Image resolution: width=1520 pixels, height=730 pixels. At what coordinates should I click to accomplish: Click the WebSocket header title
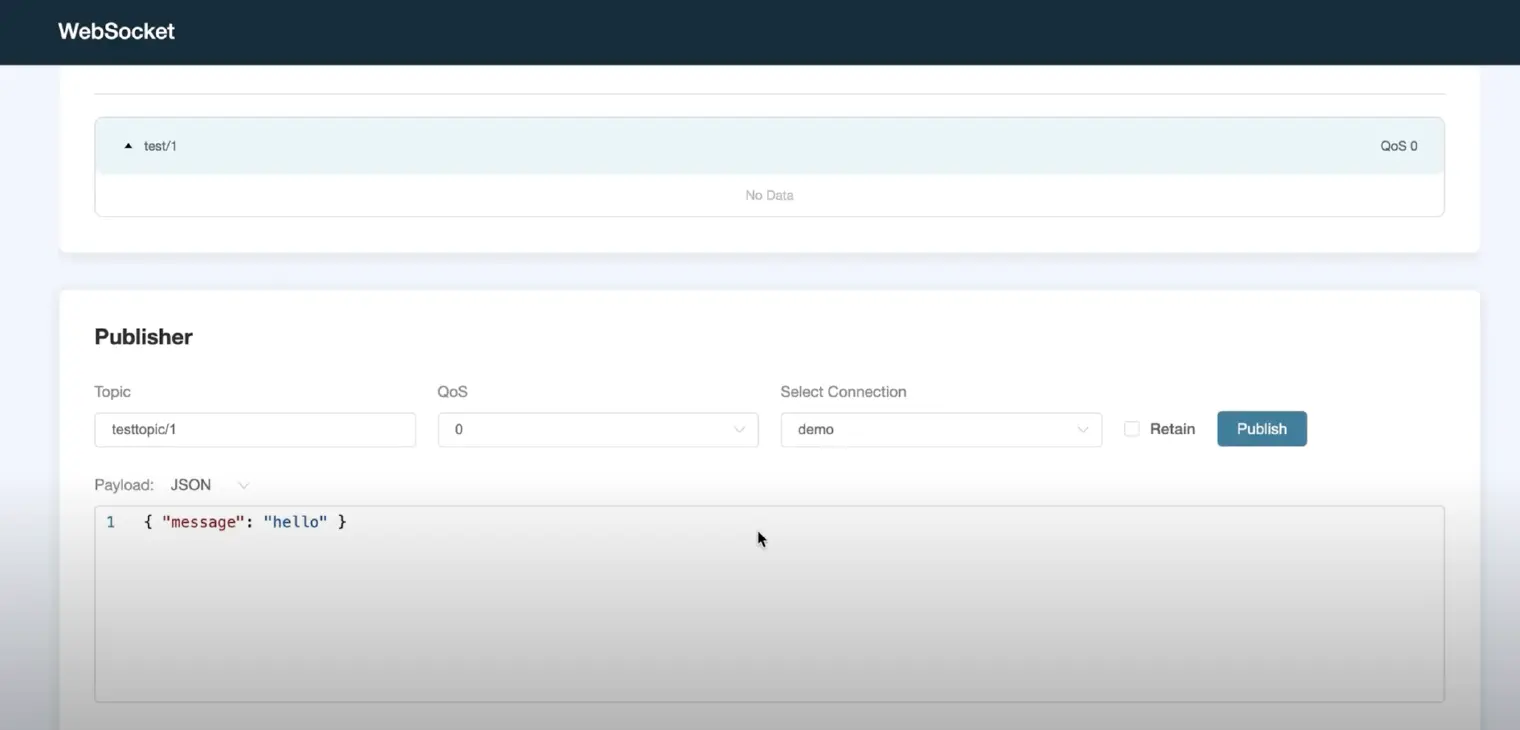pos(116,31)
